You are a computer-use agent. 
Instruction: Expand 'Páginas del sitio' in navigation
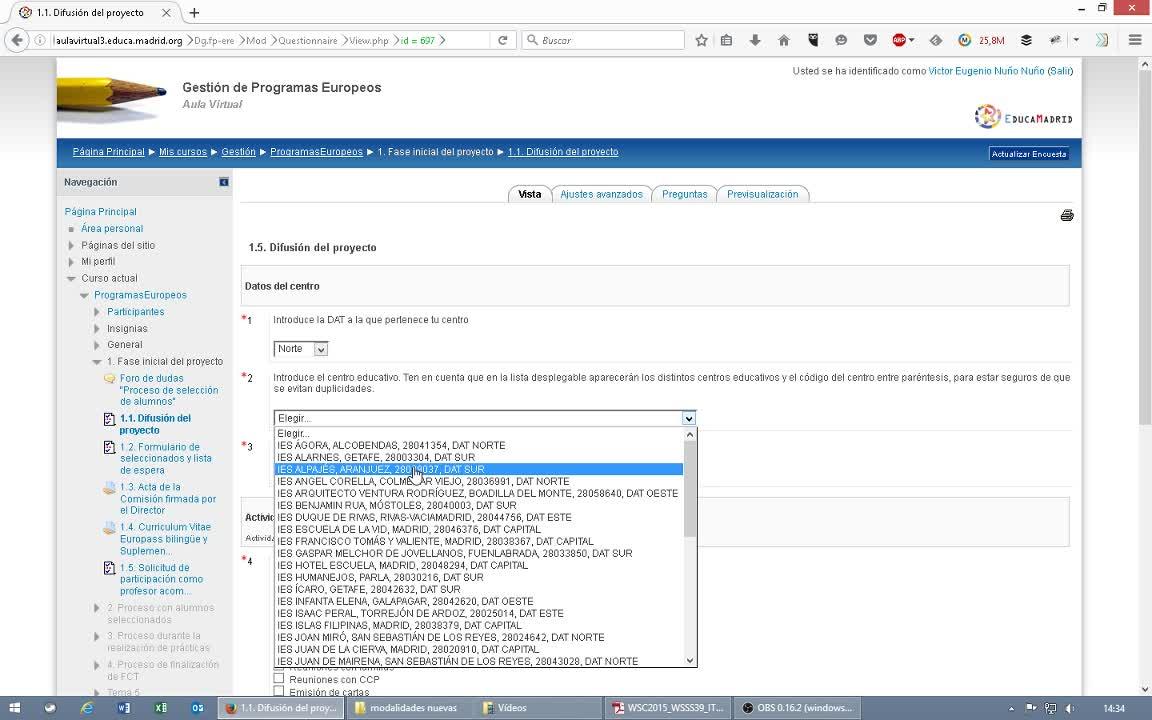71,245
